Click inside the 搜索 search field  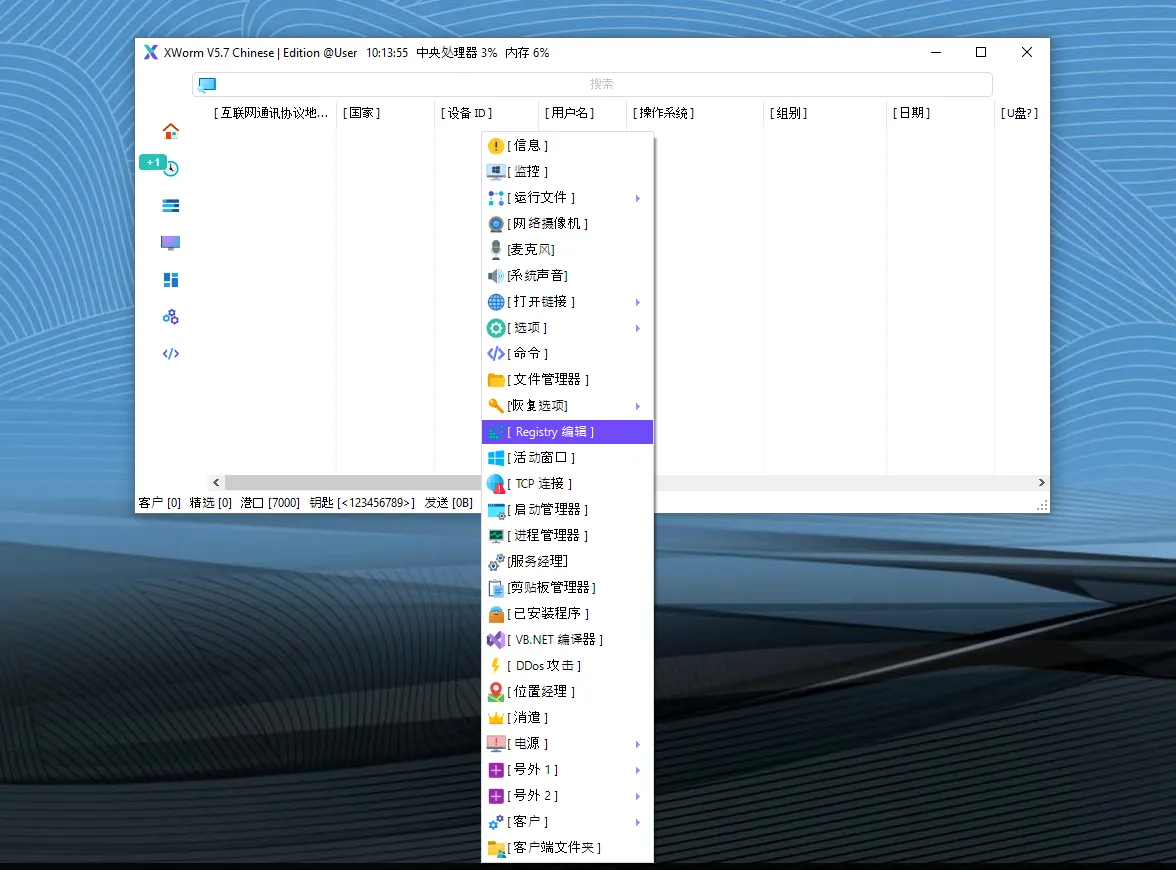[600, 85]
